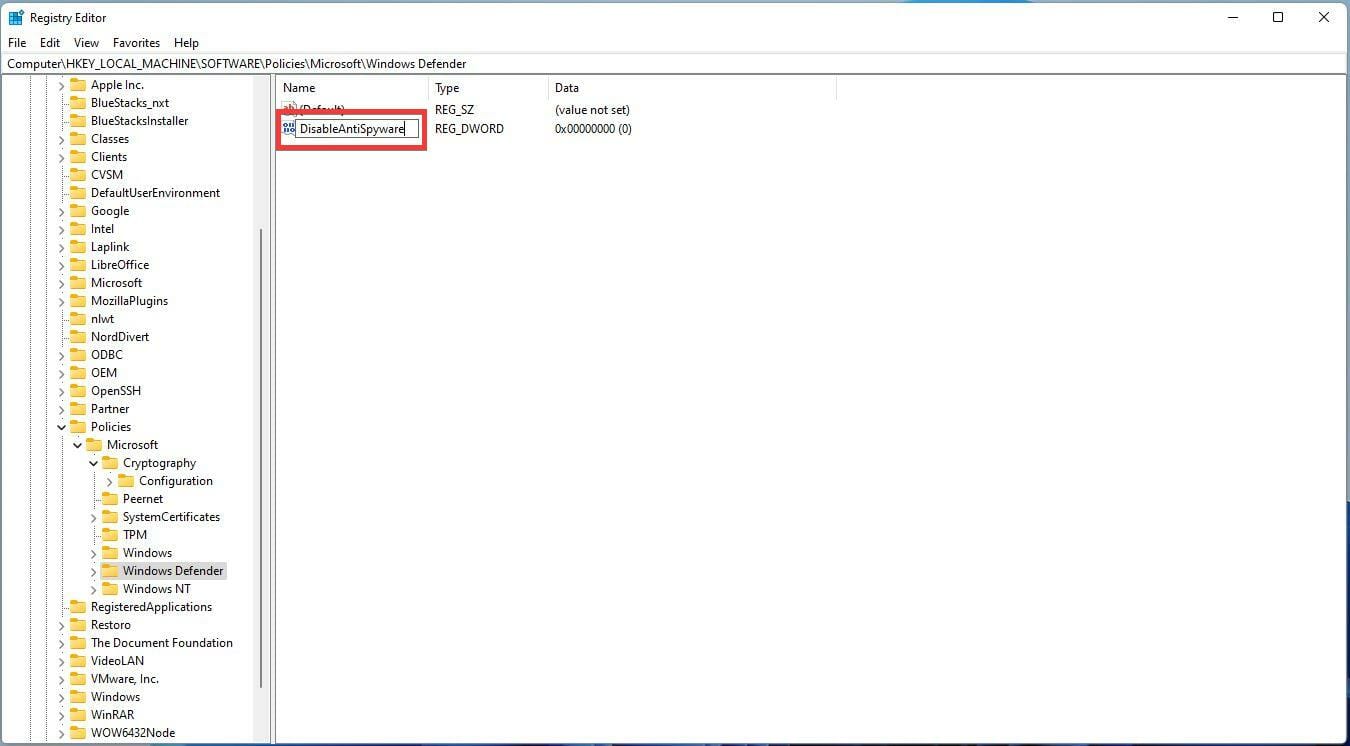The height and width of the screenshot is (746, 1350).
Task: Select the (Default) registry value icon
Action: pos(290,110)
